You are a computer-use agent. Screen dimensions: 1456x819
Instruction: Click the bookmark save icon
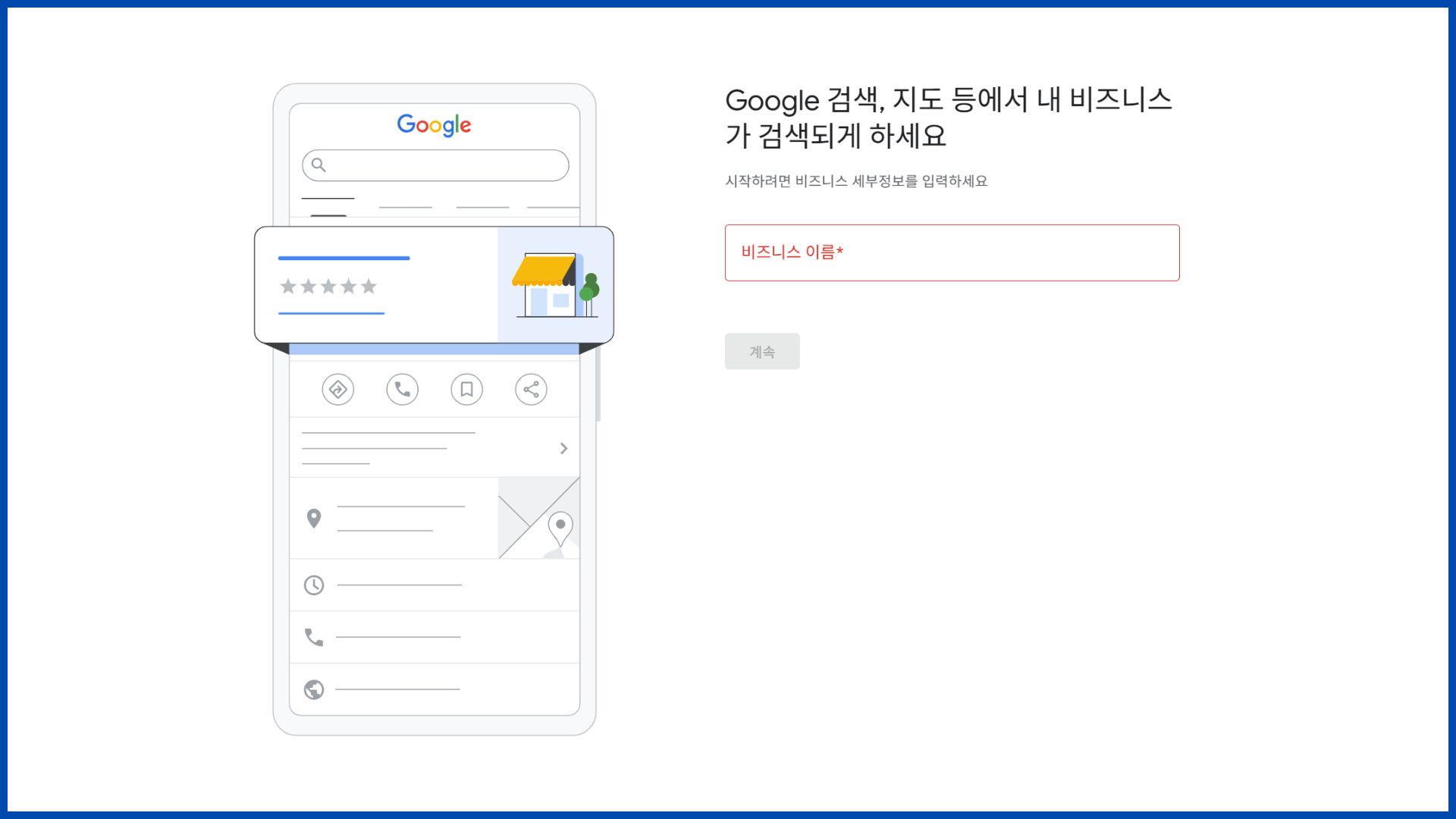coord(467,390)
